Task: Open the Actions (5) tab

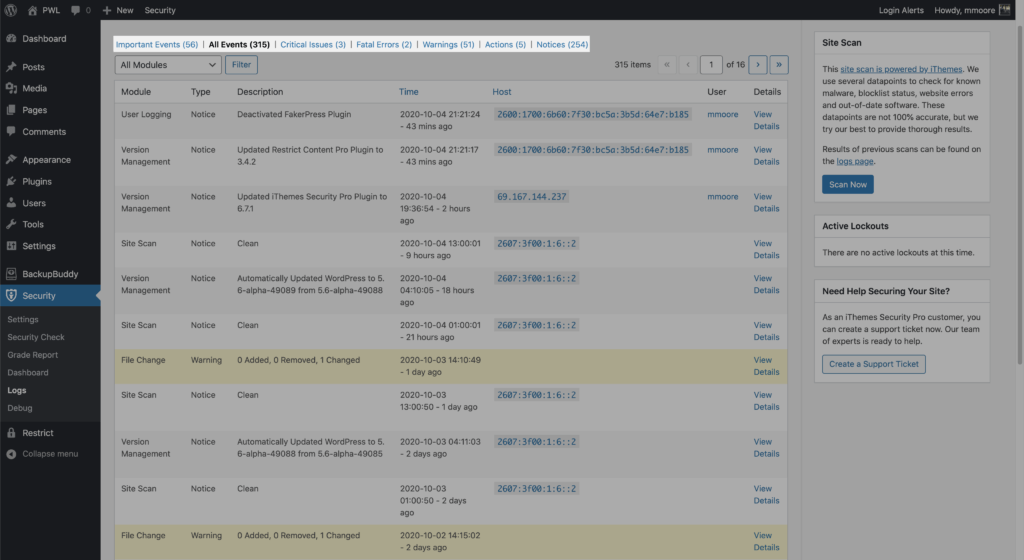Action: [x=505, y=44]
